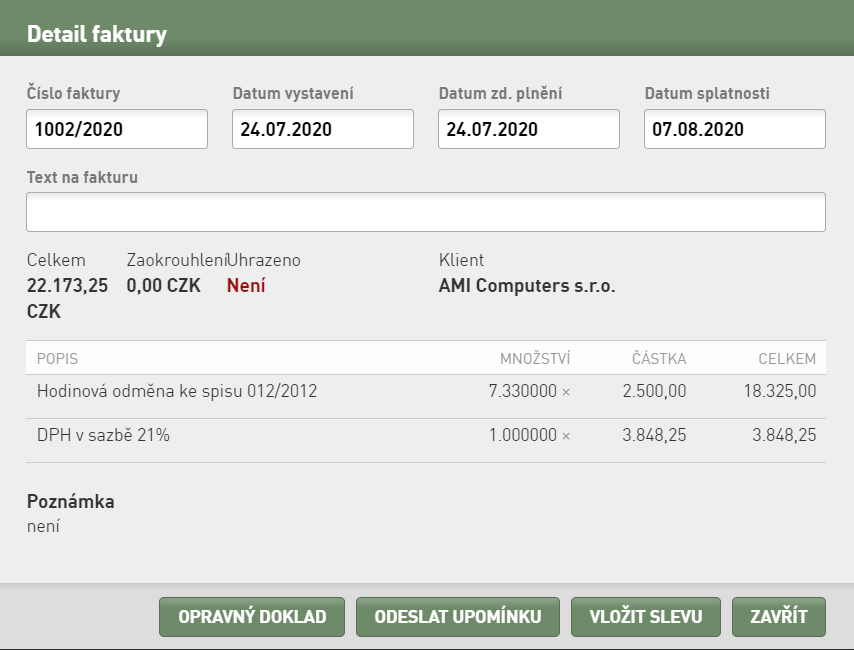Click the OPRAVNÝ DOKLAD button
854x650 pixels.
point(252,616)
